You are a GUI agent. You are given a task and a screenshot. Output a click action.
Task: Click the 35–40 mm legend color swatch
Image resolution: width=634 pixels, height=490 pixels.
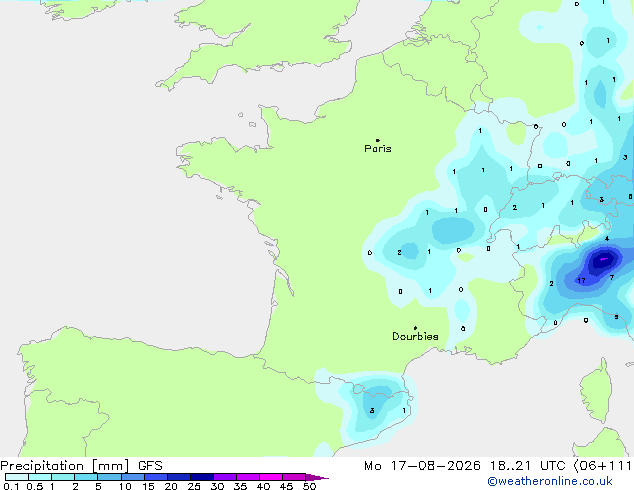[x=247, y=477]
